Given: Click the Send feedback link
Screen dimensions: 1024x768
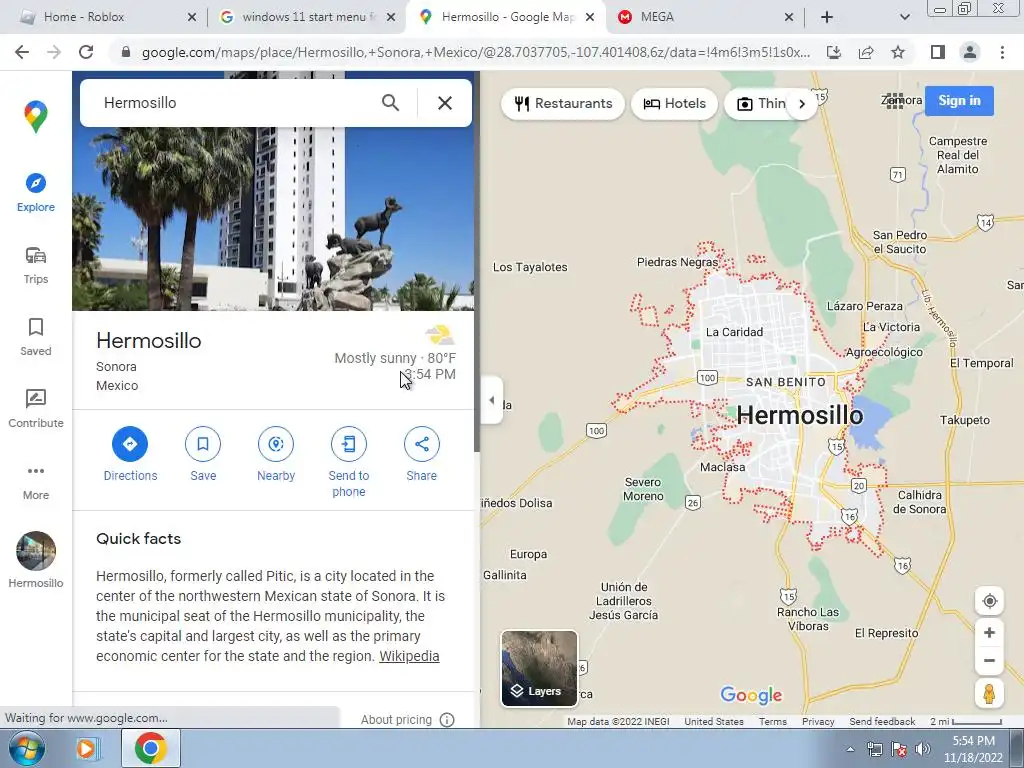Looking at the screenshot, I should pos(882,722).
